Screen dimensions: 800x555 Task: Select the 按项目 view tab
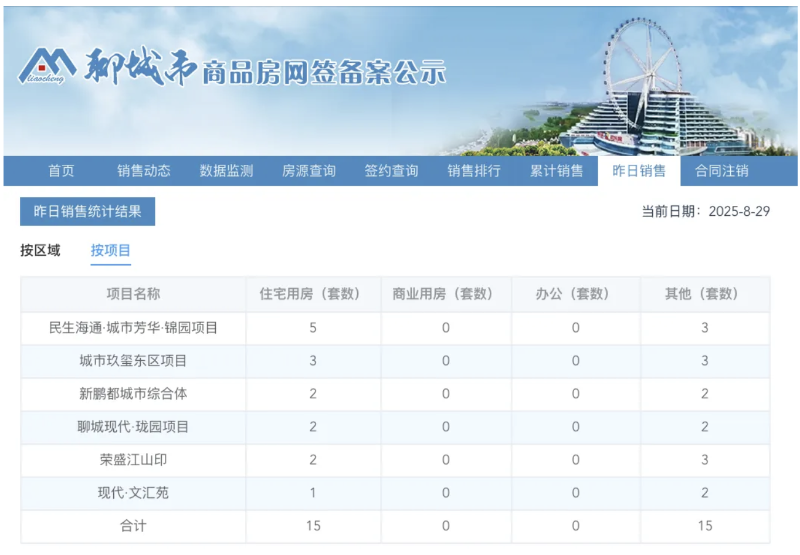111,250
